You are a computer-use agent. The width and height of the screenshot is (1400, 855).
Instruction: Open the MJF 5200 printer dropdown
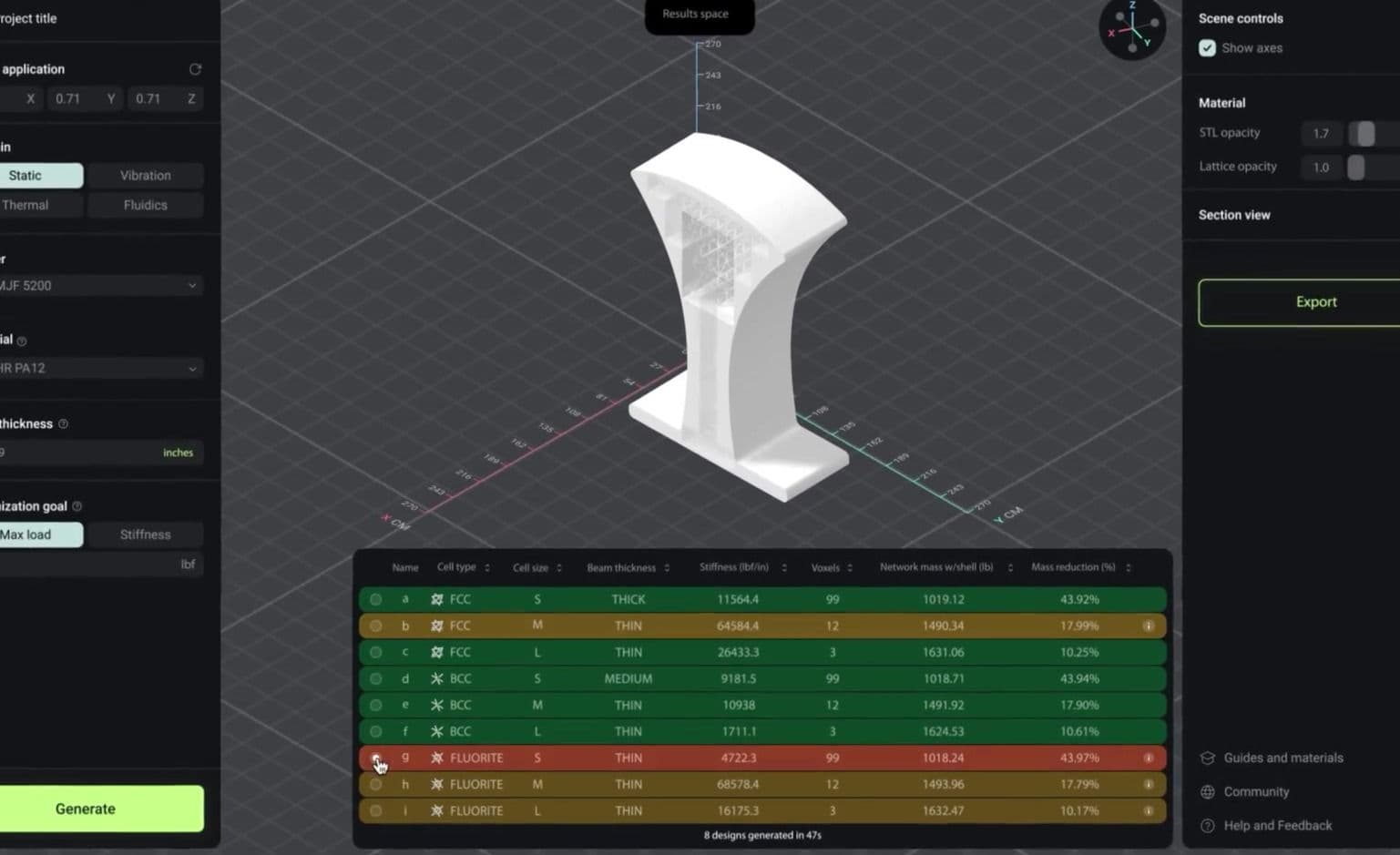click(99, 286)
